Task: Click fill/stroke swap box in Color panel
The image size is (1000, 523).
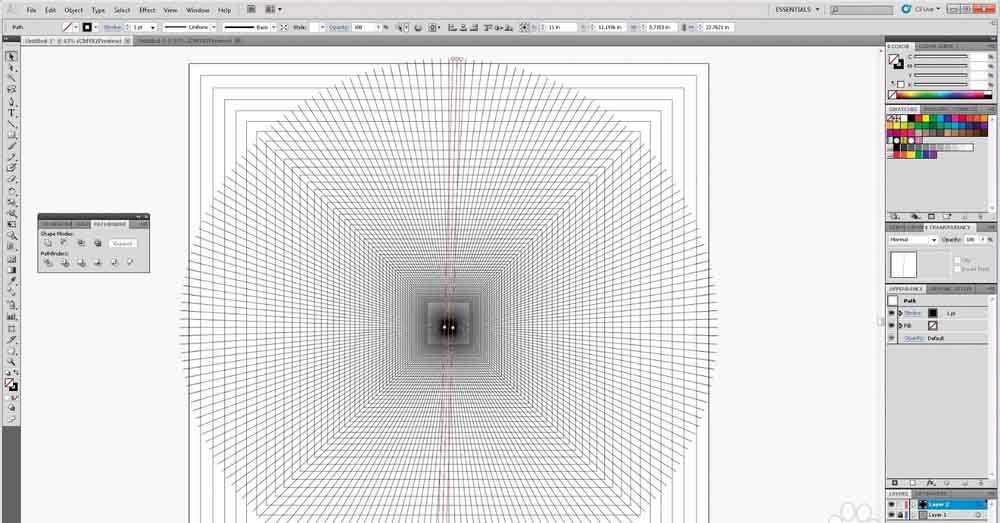Action: click(x=897, y=61)
